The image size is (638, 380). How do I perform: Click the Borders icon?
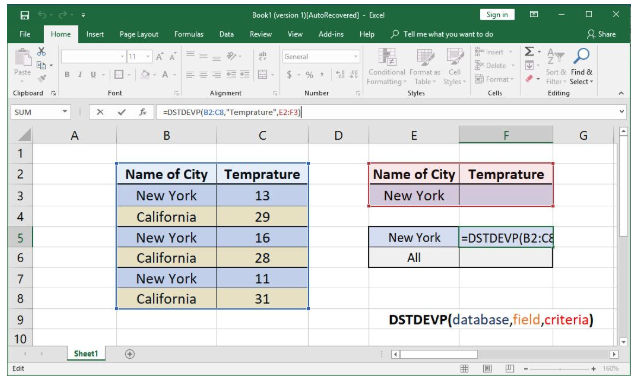118,74
